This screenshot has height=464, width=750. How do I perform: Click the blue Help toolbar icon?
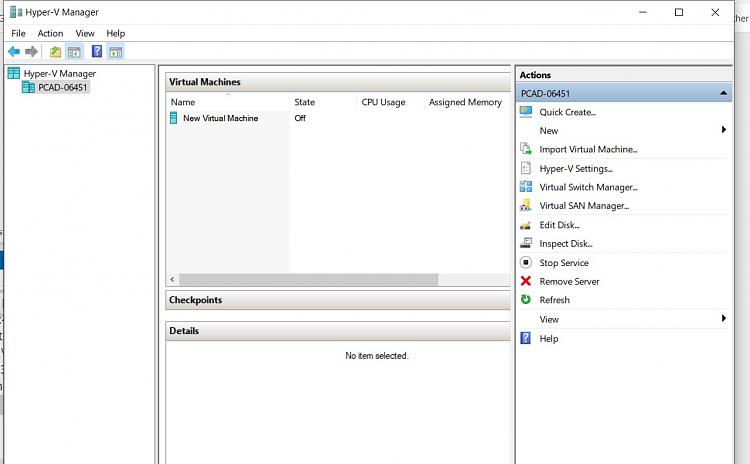(x=97, y=51)
